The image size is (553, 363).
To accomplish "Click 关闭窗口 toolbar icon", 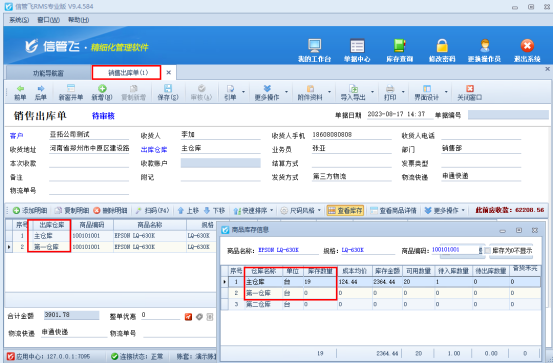I will tap(469, 92).
